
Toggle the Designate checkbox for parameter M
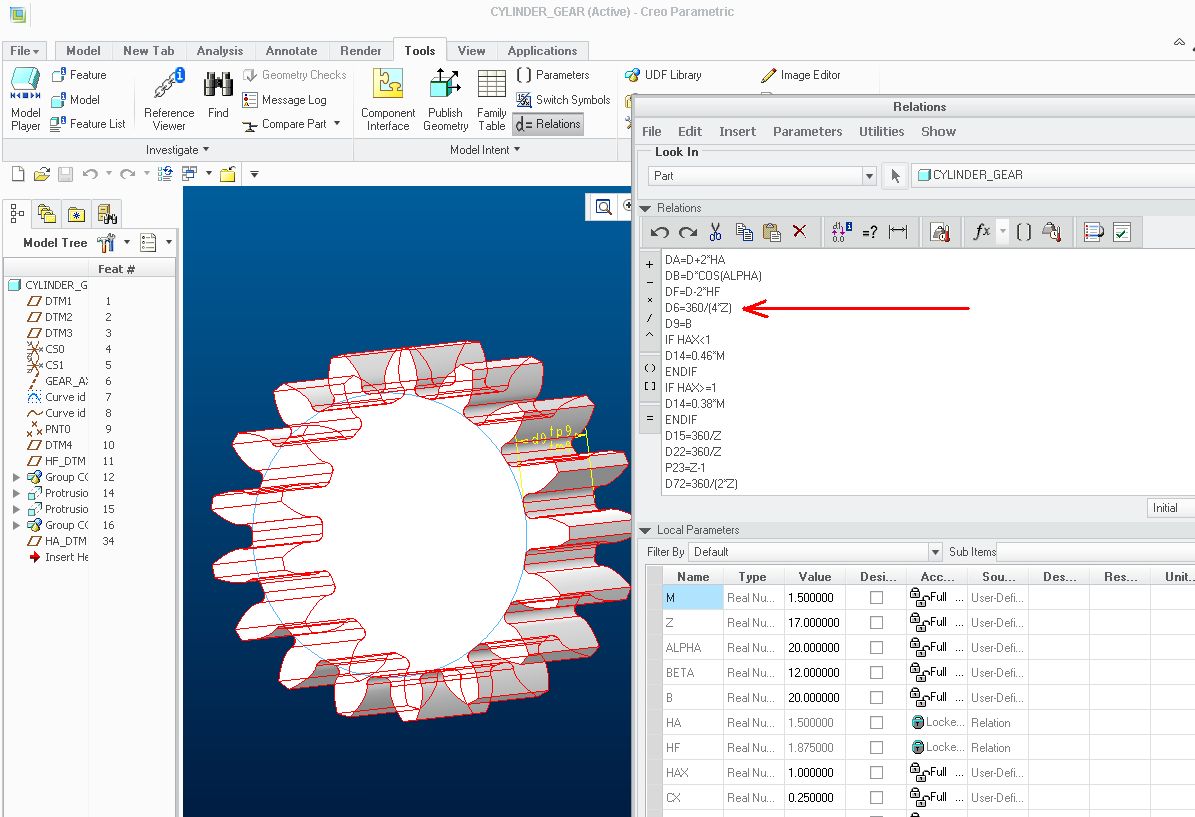pyautogui.click(x=876, y=598)
